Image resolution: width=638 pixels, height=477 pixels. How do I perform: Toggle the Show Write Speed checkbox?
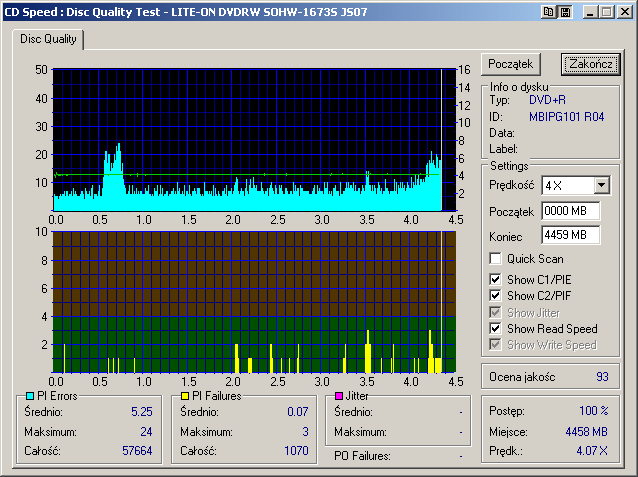[x=495, y=345]
